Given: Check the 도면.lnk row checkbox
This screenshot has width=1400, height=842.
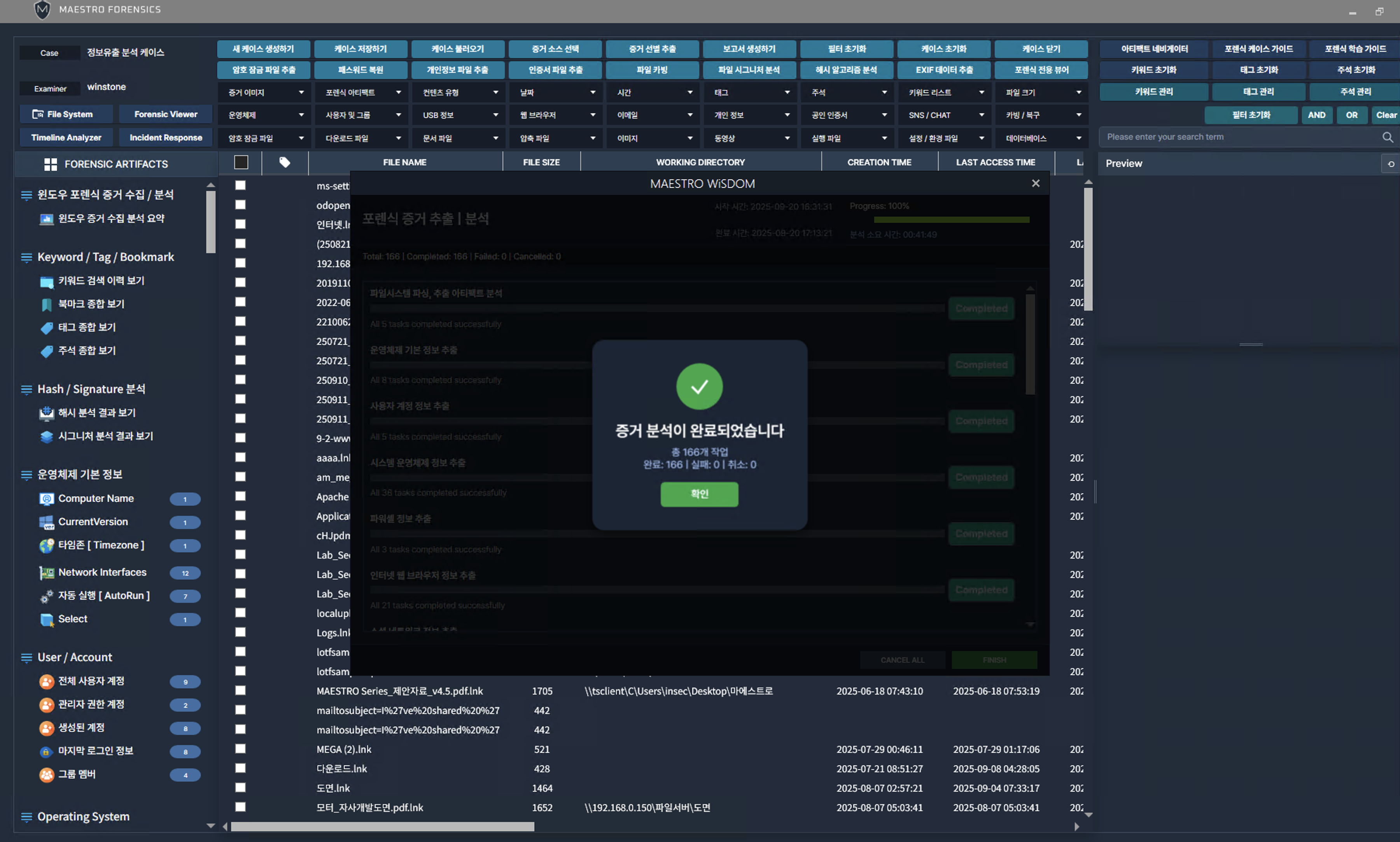Looking at the screenshot, I should (x=241, y=788).
